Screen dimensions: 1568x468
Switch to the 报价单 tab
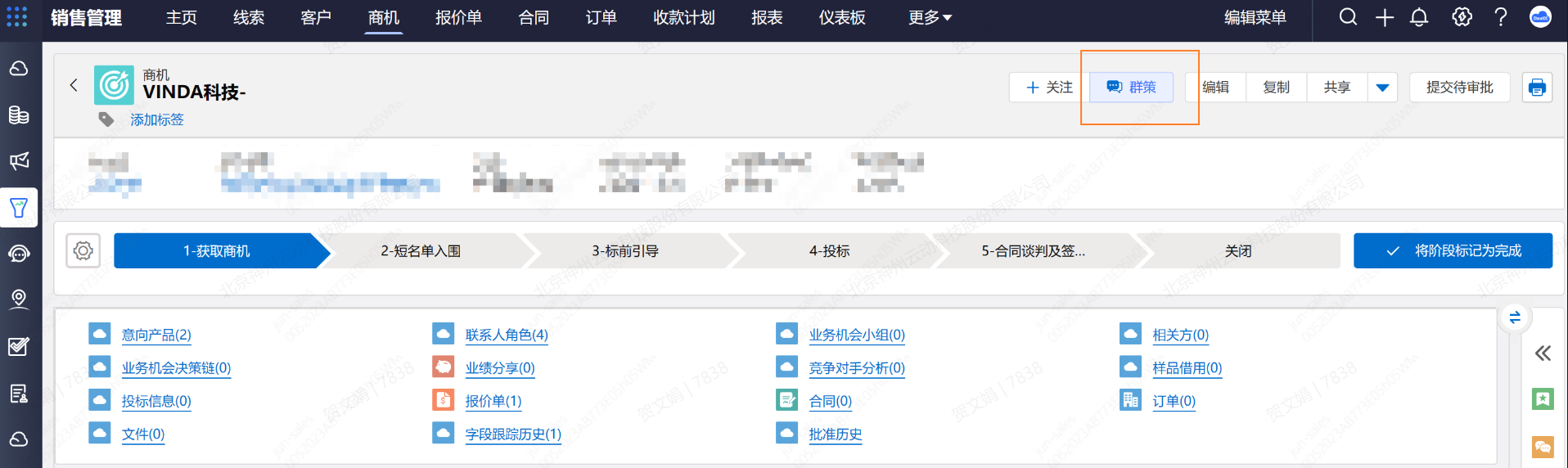(x=458, y=18)
